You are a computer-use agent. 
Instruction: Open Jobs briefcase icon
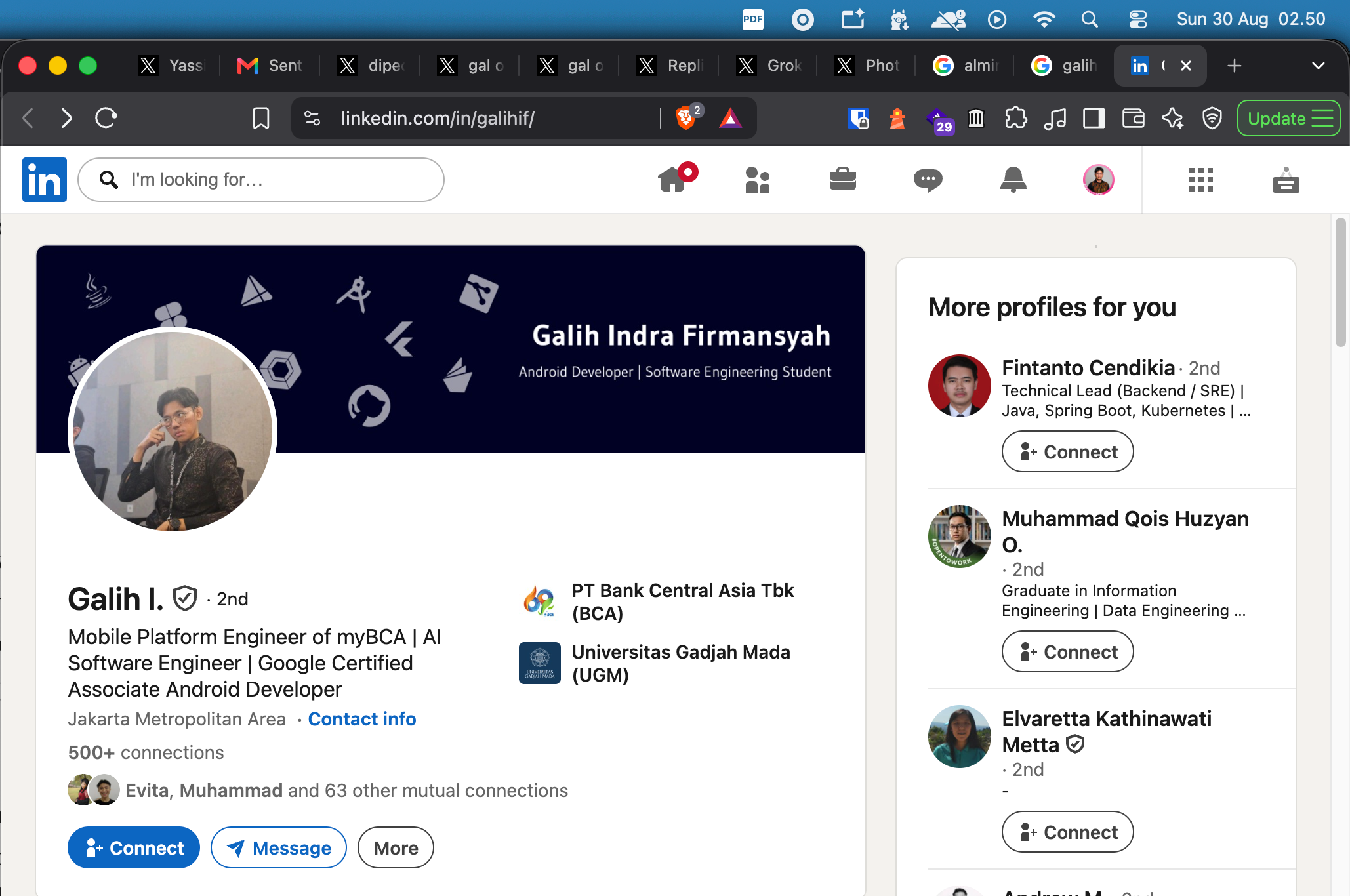pyautogui.click(x=843, y=179)
